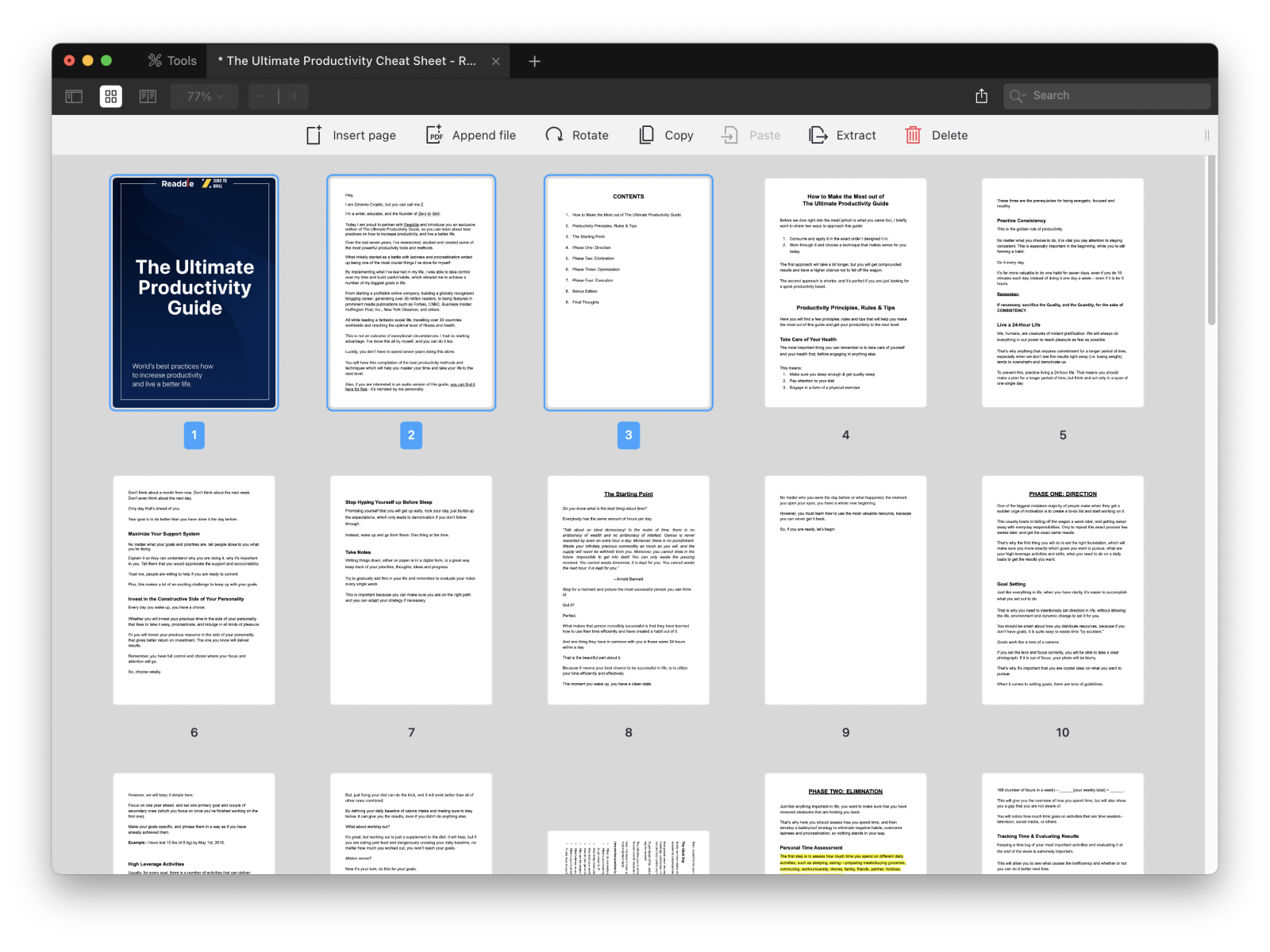This screenshot has height=952, width=1270.
Task: Toggle the sidebar panel icon
Action: point(74,97)
